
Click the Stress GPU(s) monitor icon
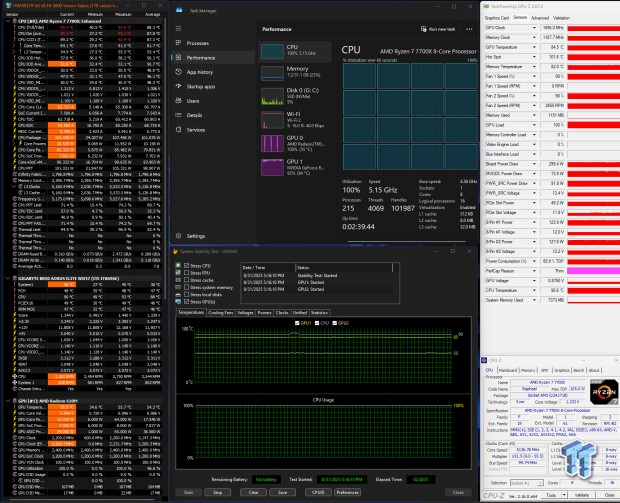(178, 302)
